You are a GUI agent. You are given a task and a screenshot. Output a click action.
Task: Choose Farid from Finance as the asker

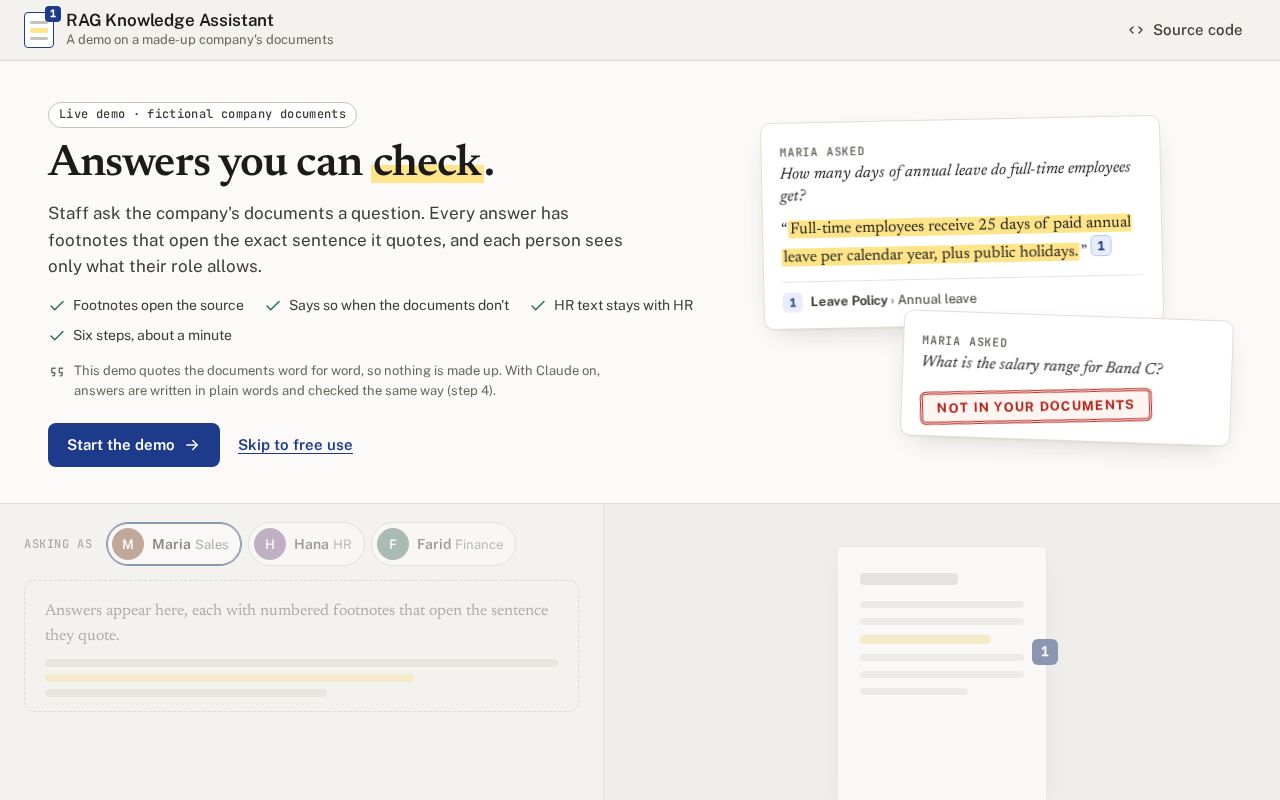click(x=443, y=544)
